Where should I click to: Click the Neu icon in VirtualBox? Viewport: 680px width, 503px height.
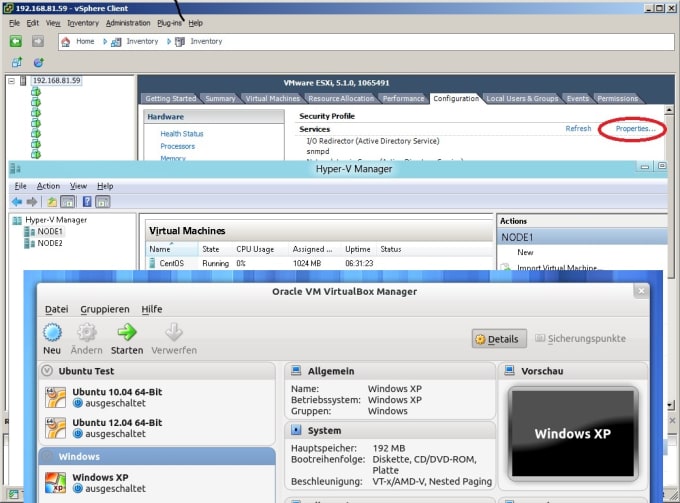point(52,333)
